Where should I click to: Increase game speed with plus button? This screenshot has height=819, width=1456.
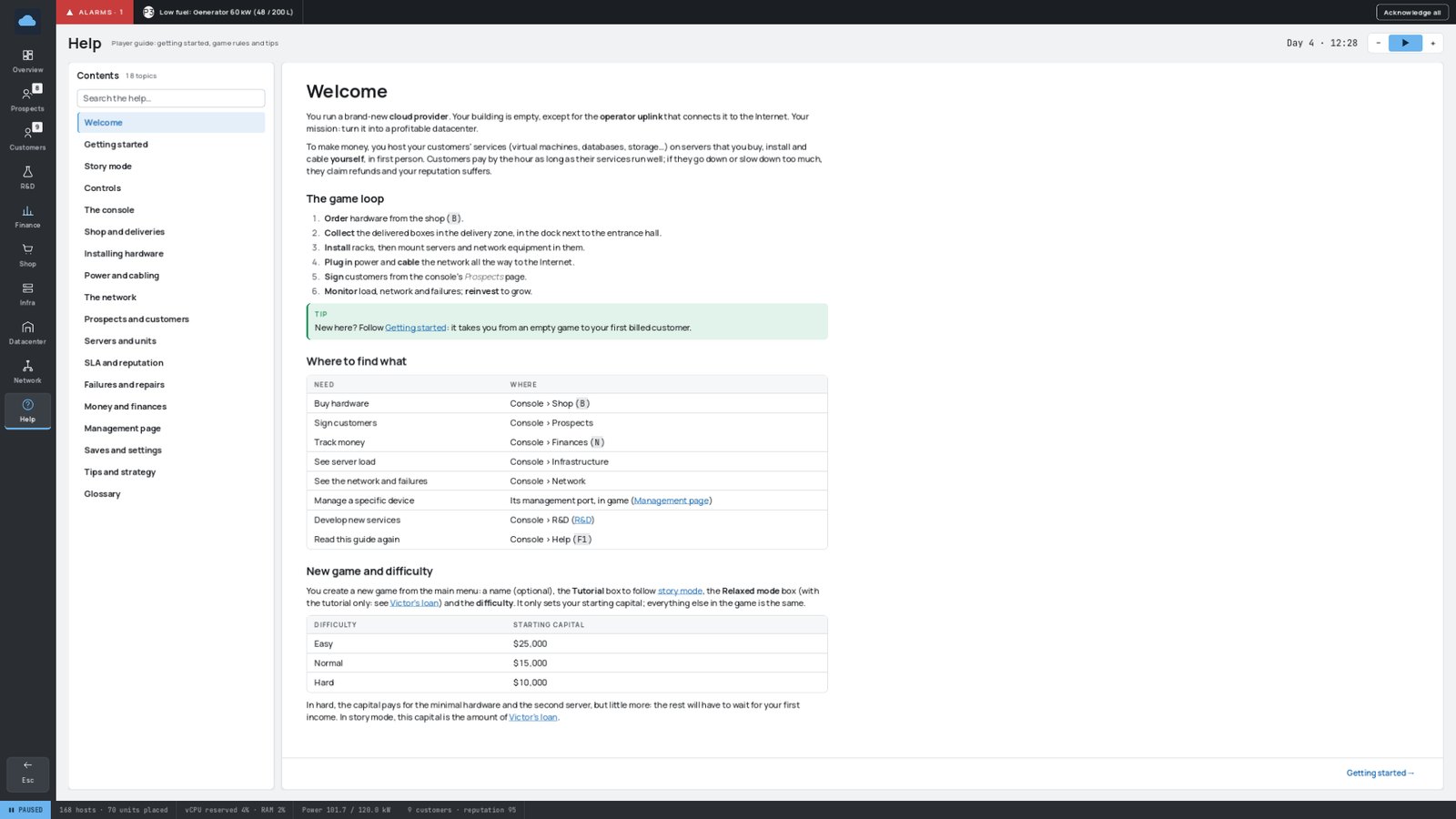click(x=1432, y=43)
